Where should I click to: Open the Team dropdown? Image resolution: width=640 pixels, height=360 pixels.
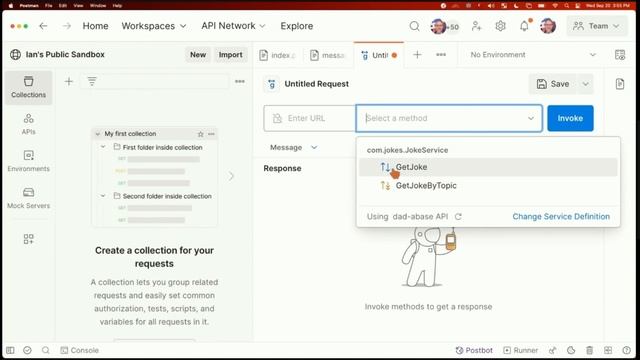(x=596, y=26)
